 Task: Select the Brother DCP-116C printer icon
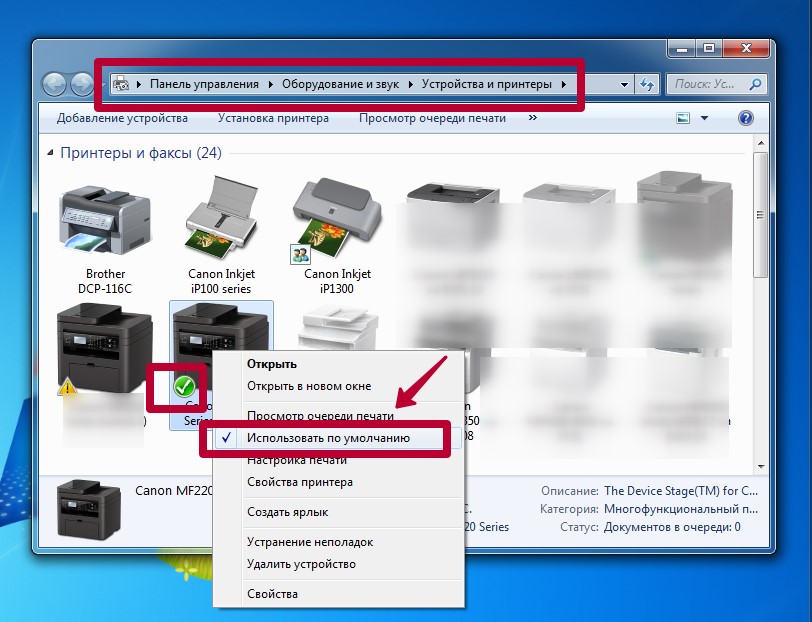105,222
